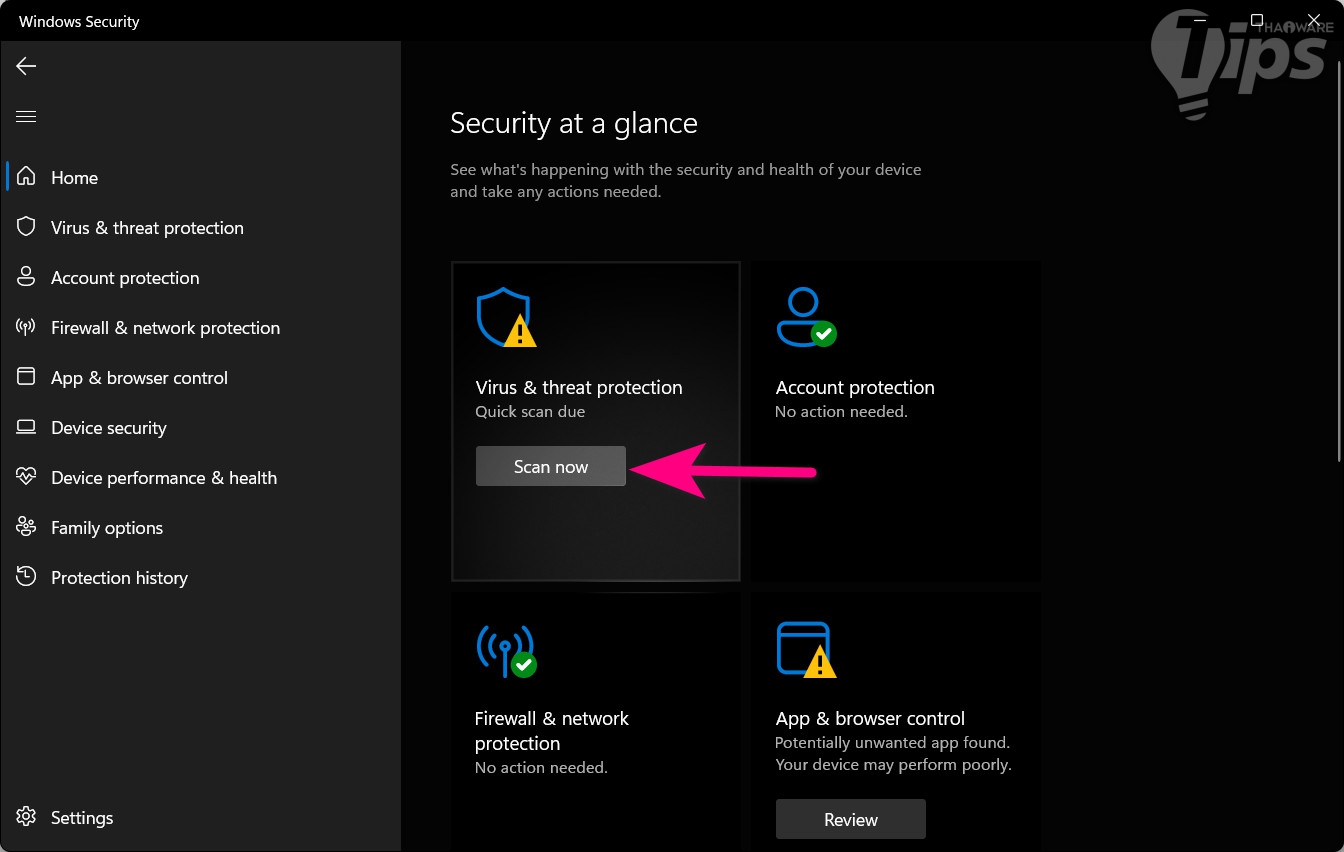This screenshot has height=852, width=1344.
Task: Click the Home house icon in sidebar
Action: (x=27, y=177)
